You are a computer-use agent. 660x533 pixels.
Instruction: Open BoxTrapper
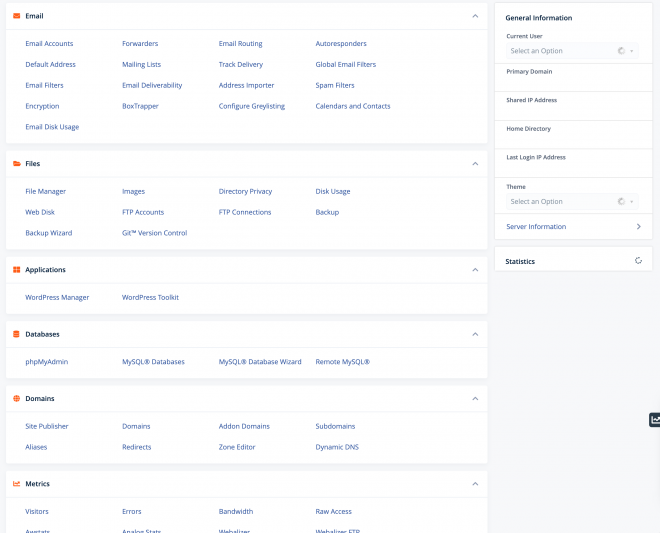click(140, 106)
